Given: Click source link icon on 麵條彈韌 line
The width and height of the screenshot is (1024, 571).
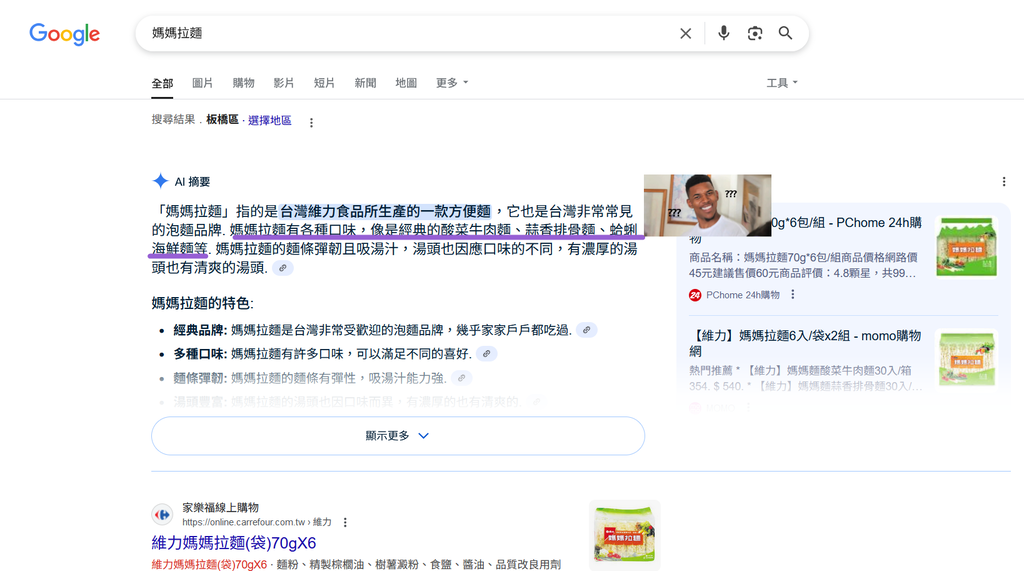Looking at the screenshot, I should click(x=462, y=378).
